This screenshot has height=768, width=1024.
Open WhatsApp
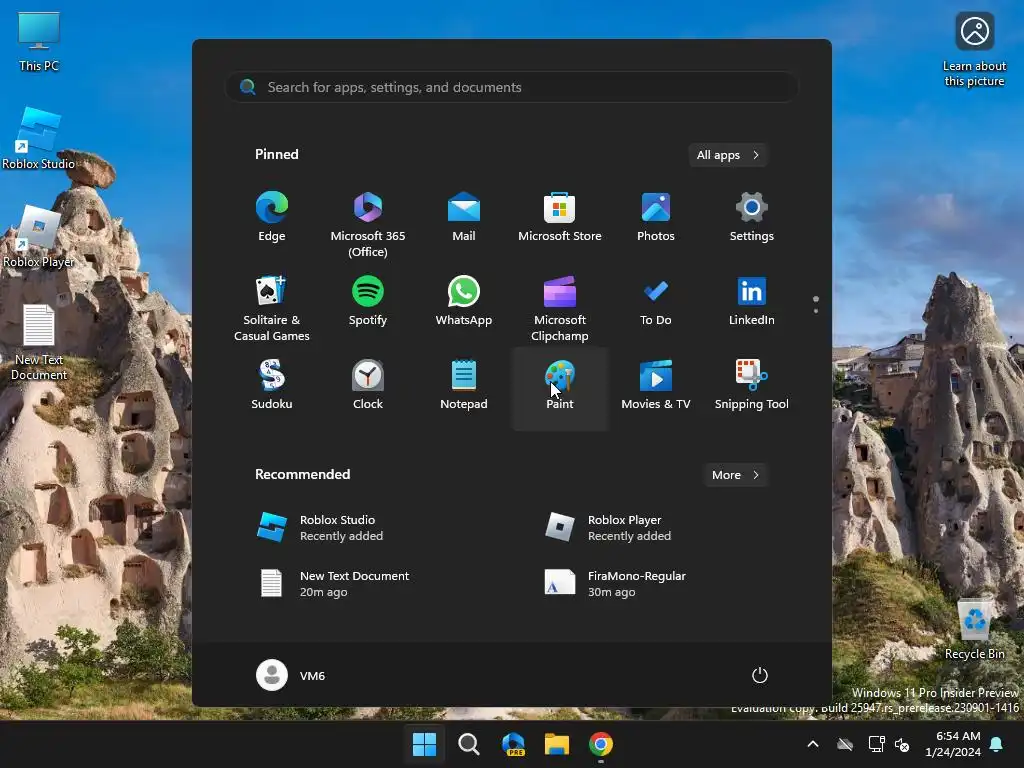tap(464, 301)
